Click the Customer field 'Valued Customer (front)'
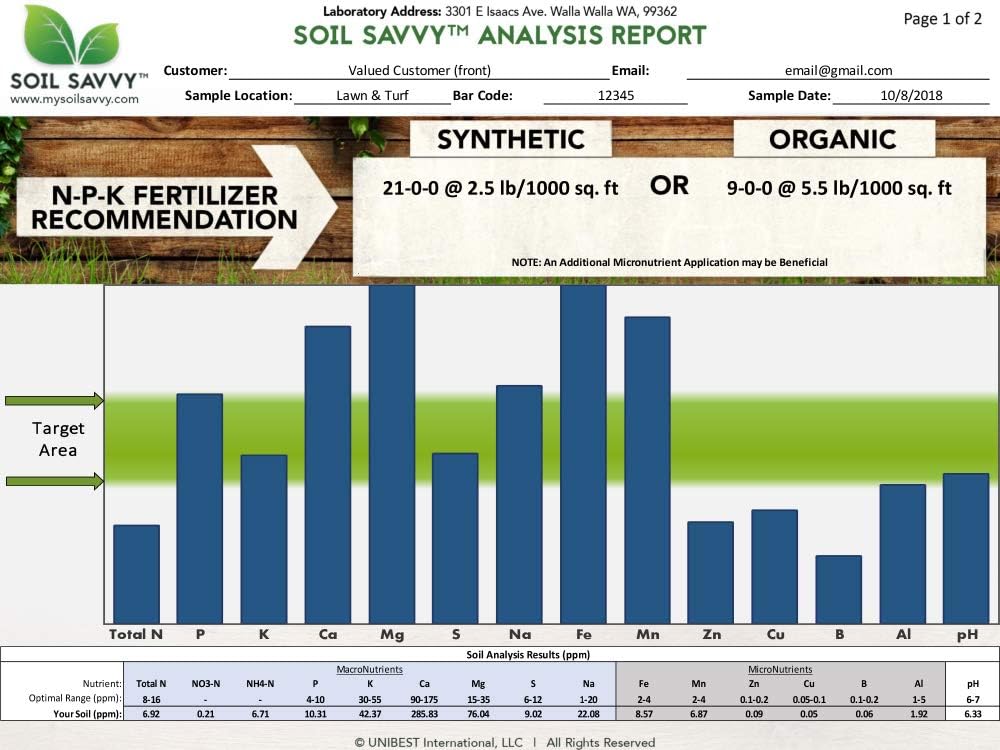The image size is (1000, 750). click(419, 71)
